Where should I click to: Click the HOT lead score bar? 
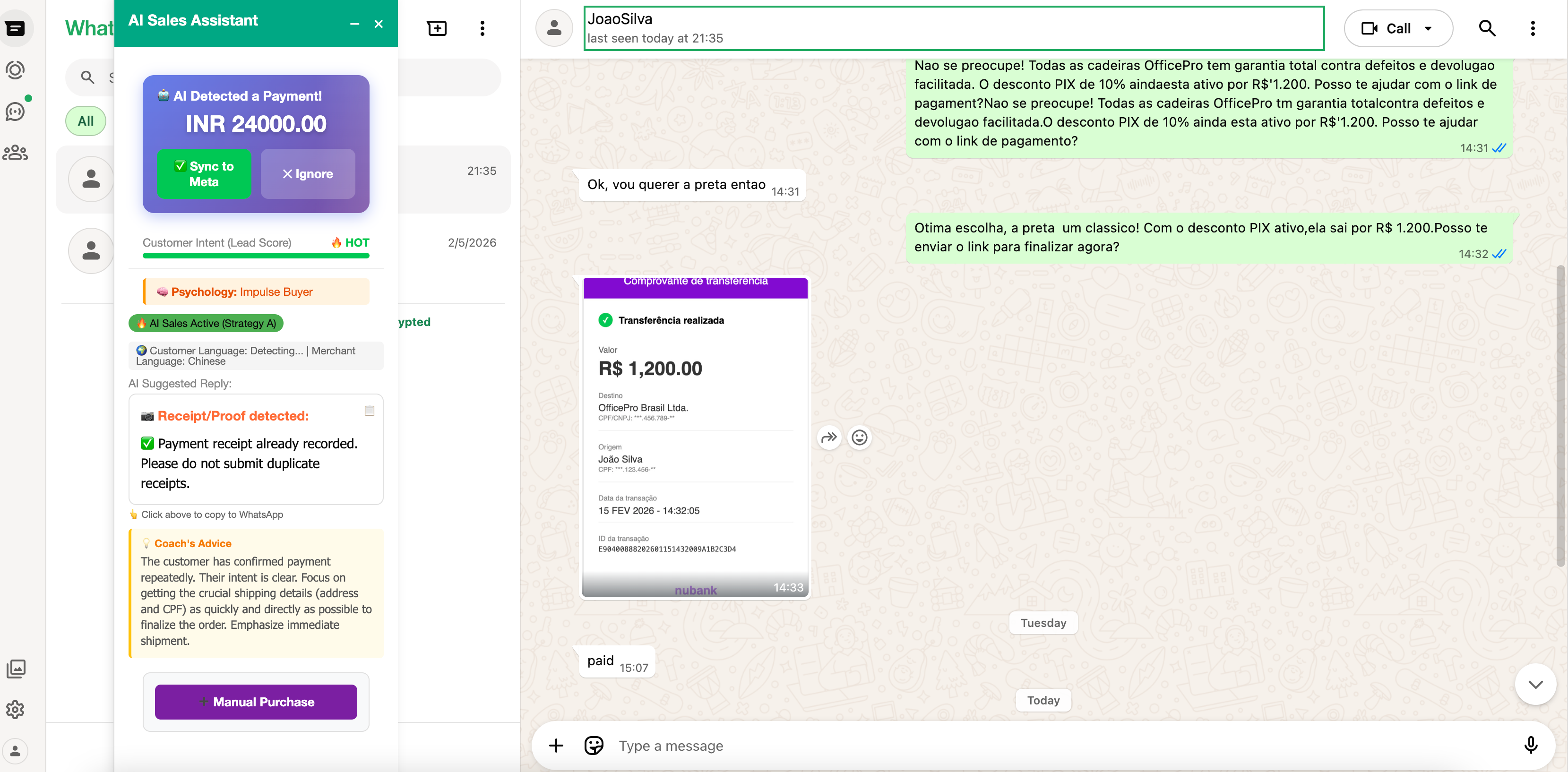click(x=256, y=256)
